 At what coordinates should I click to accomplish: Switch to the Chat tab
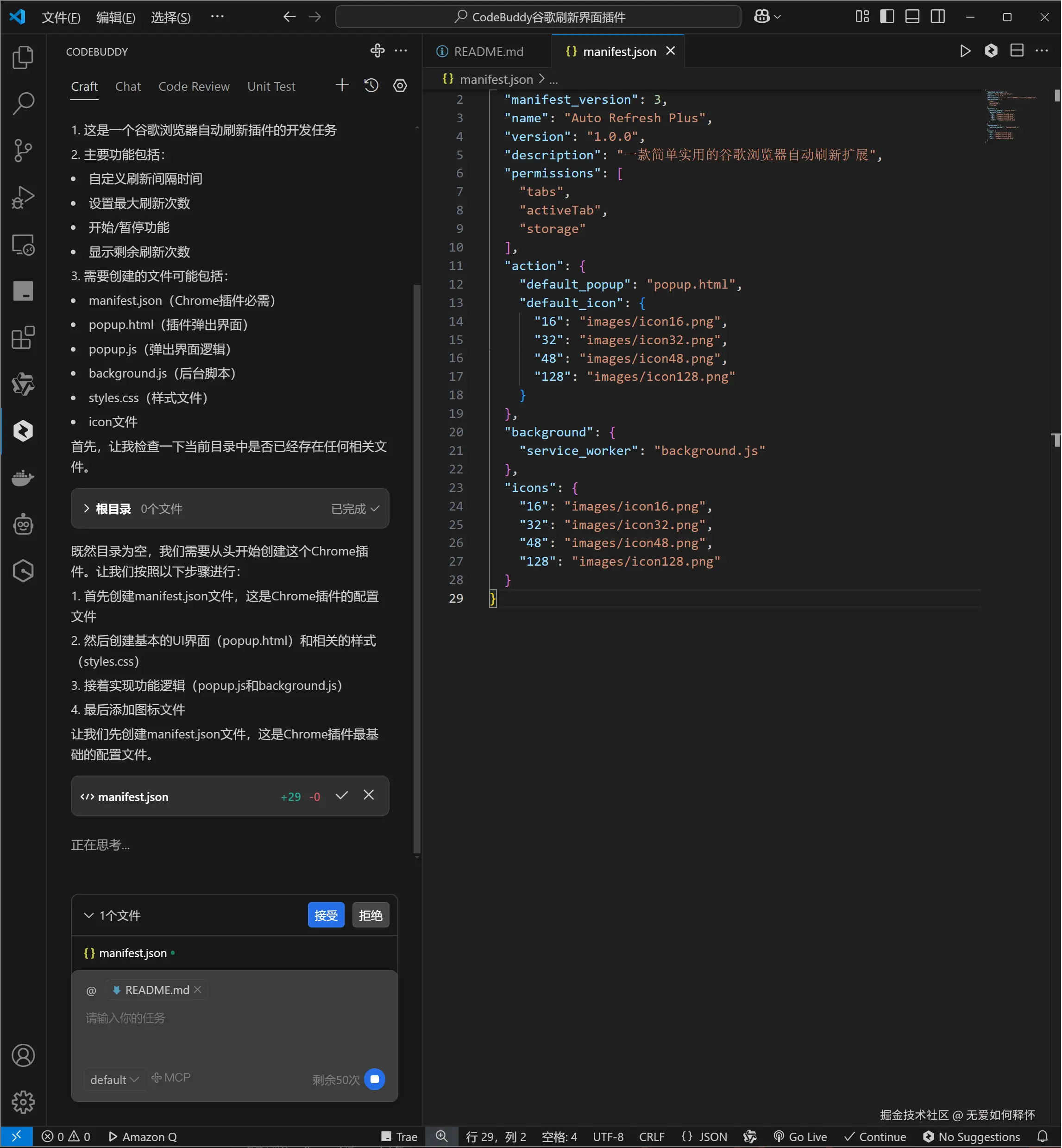pyautogui.click(x=127, y=86)
